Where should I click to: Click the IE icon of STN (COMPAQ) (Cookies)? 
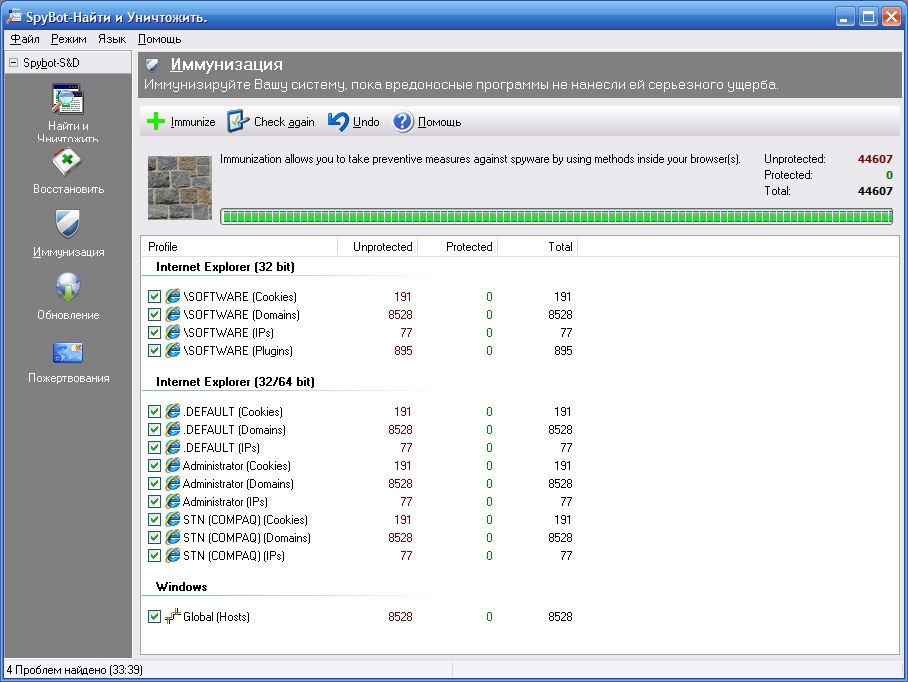tap(173, 519)
